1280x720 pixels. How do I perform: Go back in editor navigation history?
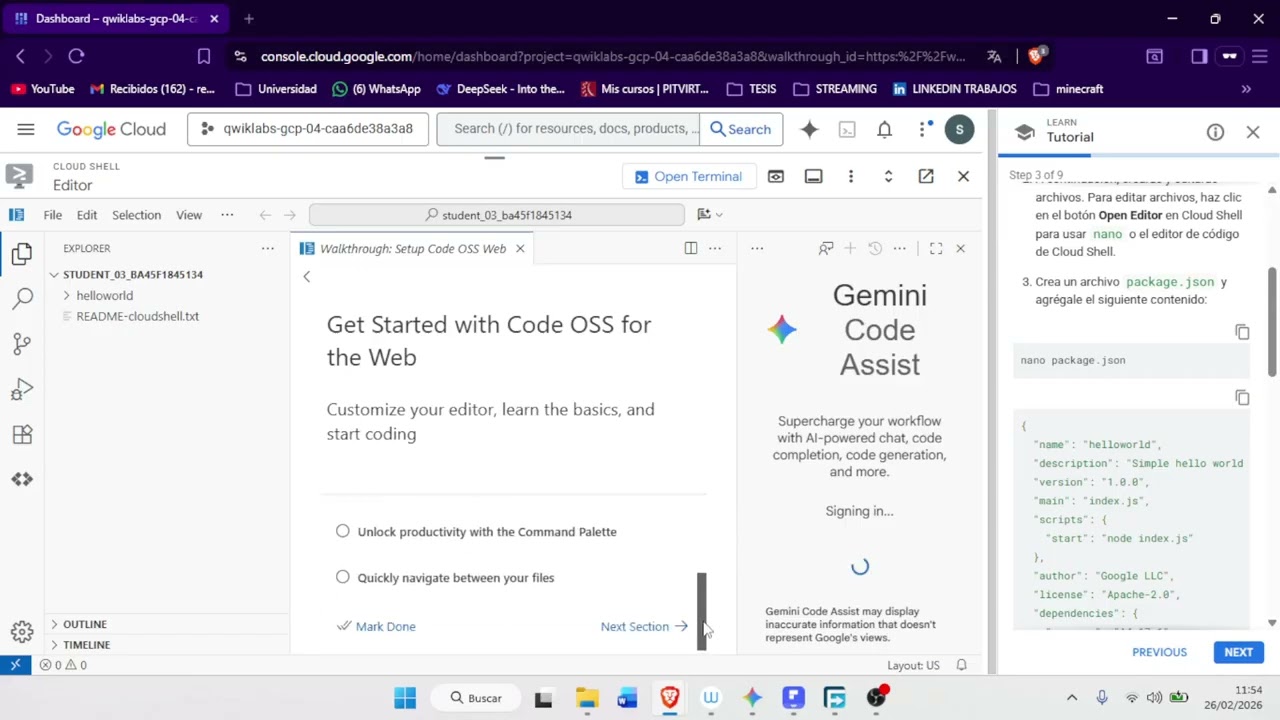[265, 214]
